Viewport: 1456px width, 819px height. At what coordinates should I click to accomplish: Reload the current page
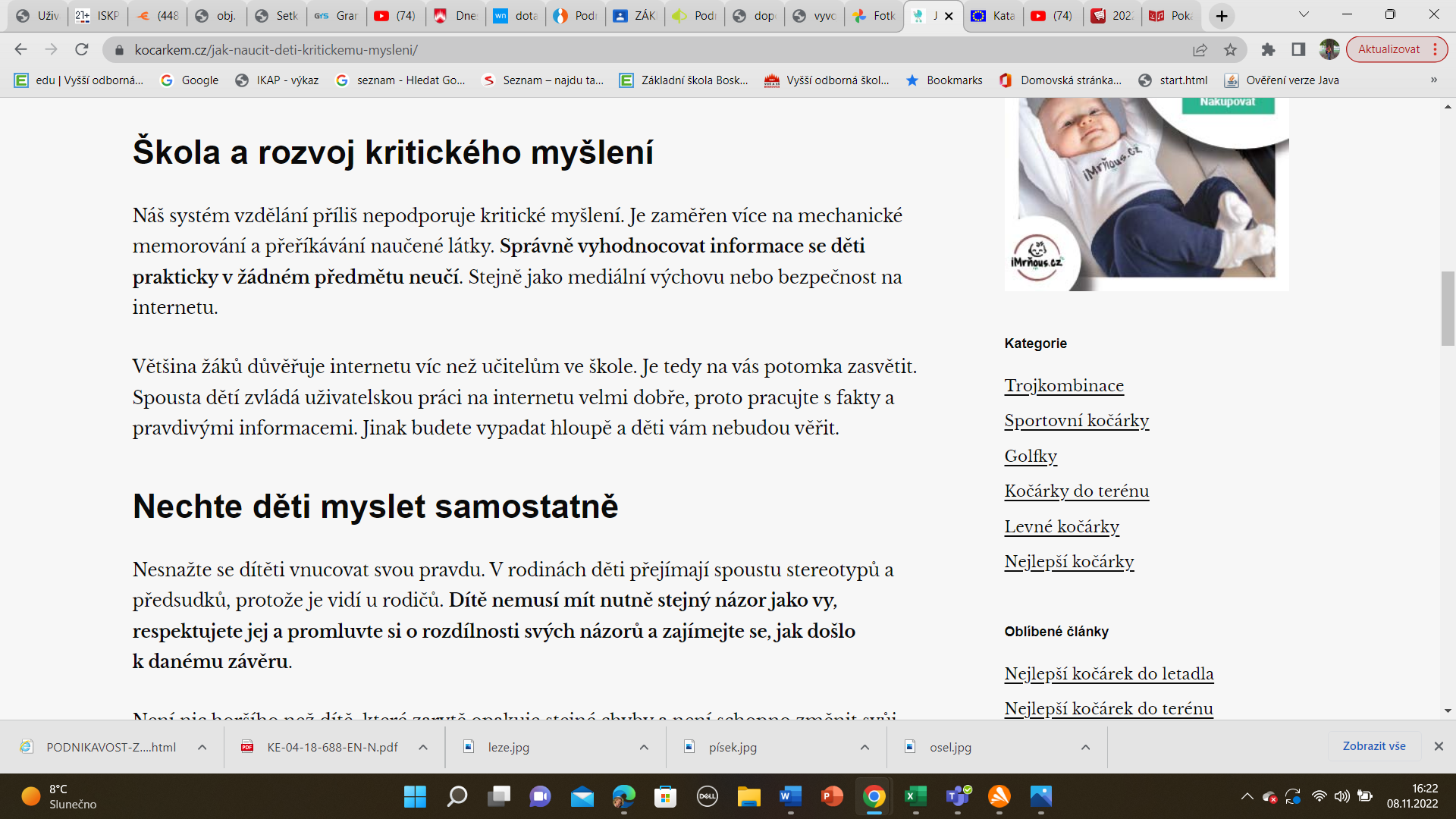[x=82, y=49]
